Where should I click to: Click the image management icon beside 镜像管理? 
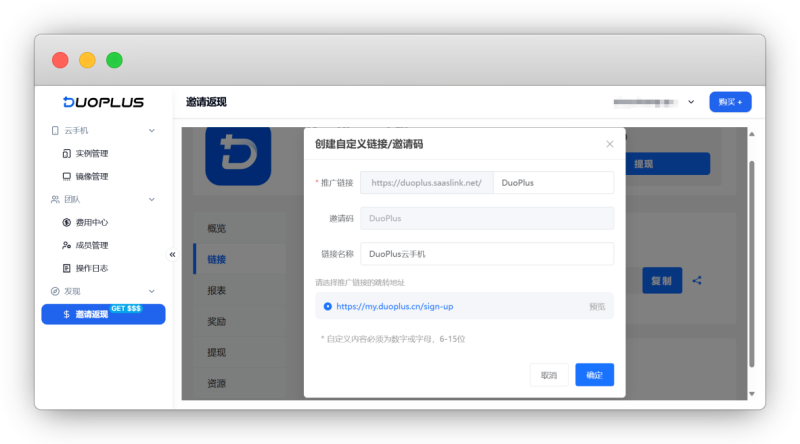[x=66, y=177]
